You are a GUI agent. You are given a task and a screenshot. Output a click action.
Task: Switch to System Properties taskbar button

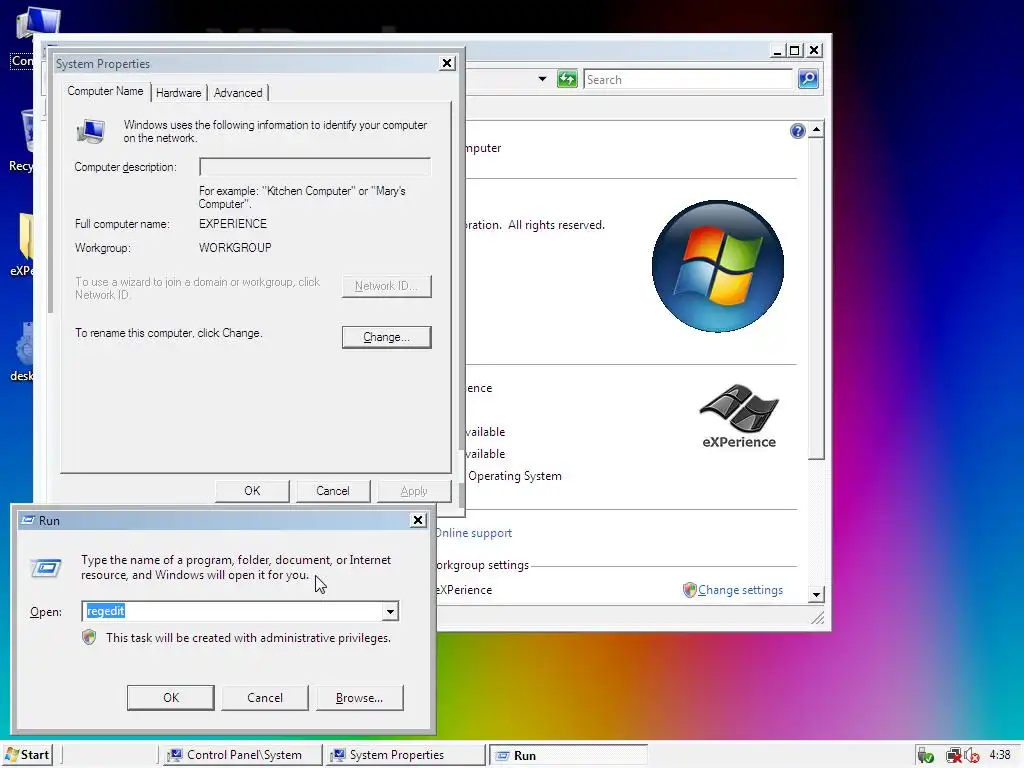(x=406, y=755)
